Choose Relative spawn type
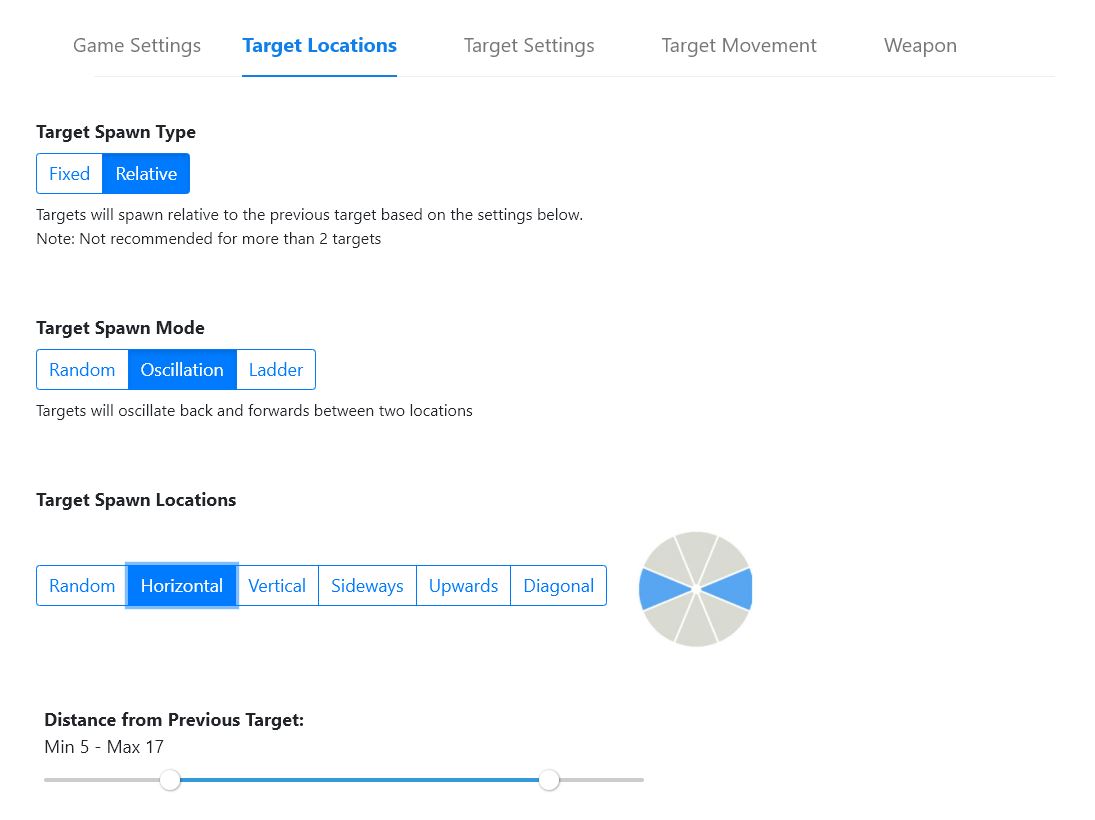1095x820 pixels. click(146, 174)
